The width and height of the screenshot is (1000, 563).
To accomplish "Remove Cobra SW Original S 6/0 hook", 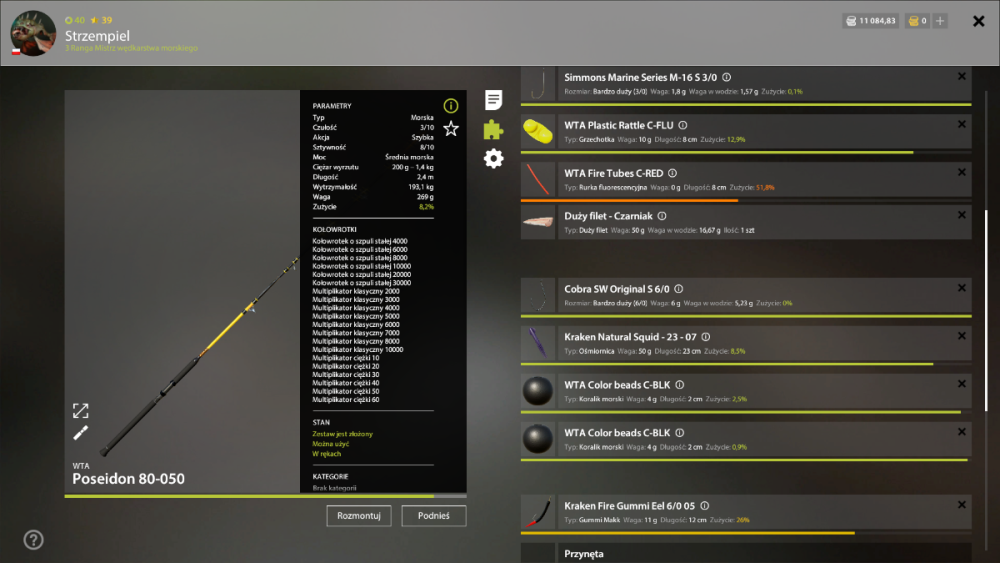I will [x=961, y=288].
